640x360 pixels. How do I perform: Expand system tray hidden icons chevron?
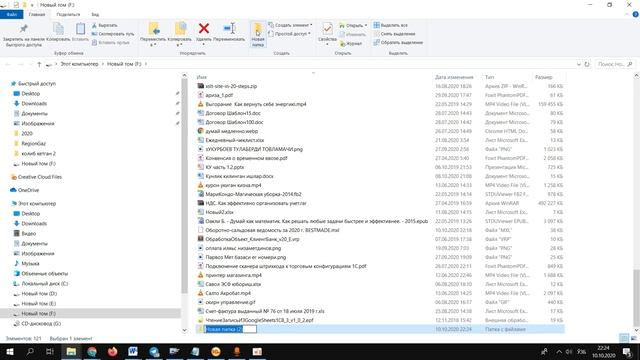point(559,352)
